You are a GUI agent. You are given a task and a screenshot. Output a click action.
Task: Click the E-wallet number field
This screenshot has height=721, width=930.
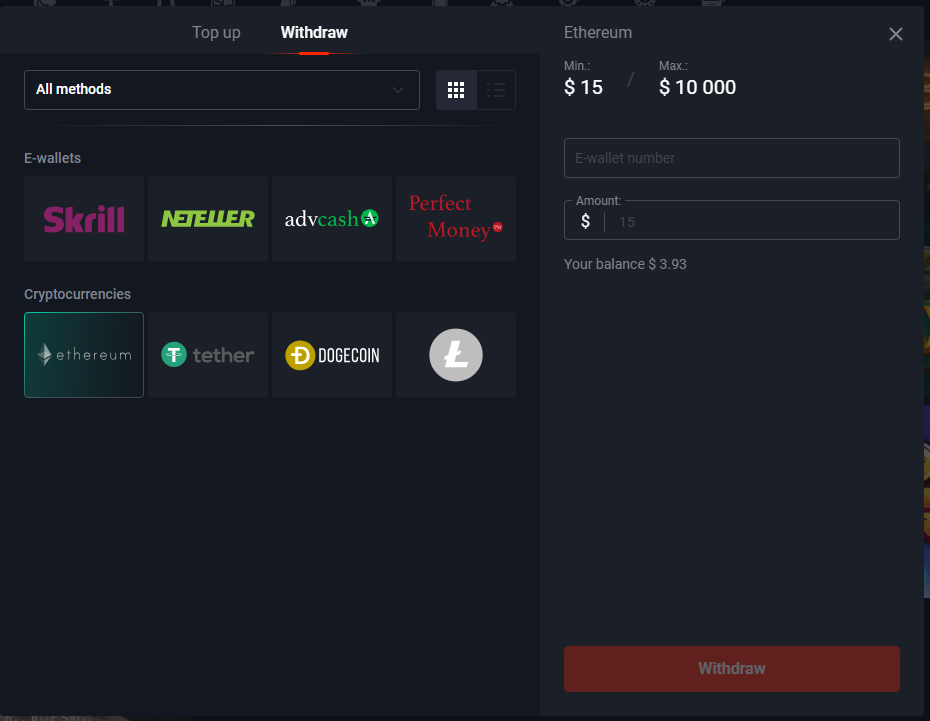click(731, 158)
